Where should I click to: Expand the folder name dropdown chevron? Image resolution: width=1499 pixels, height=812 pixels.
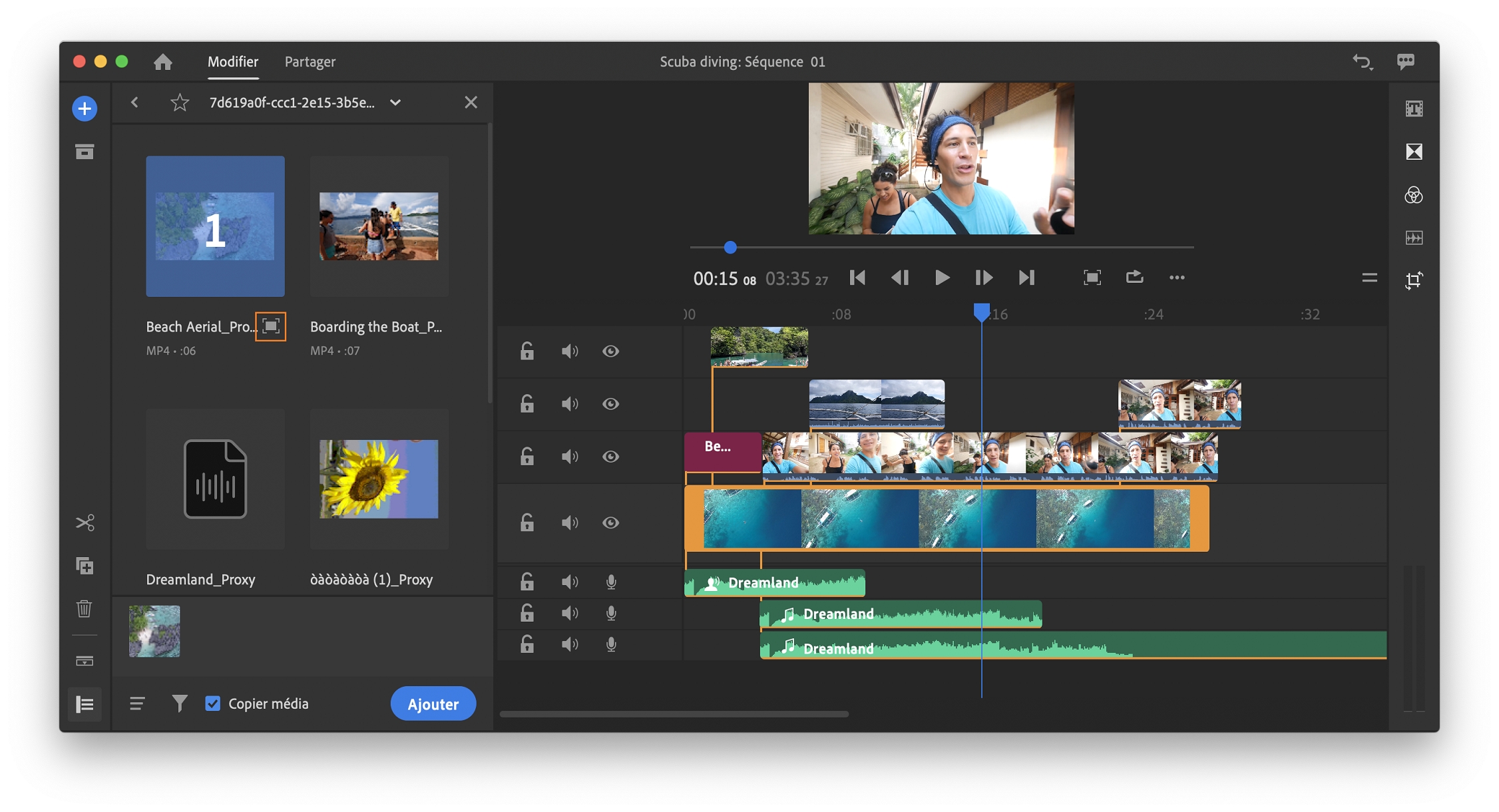395,102
